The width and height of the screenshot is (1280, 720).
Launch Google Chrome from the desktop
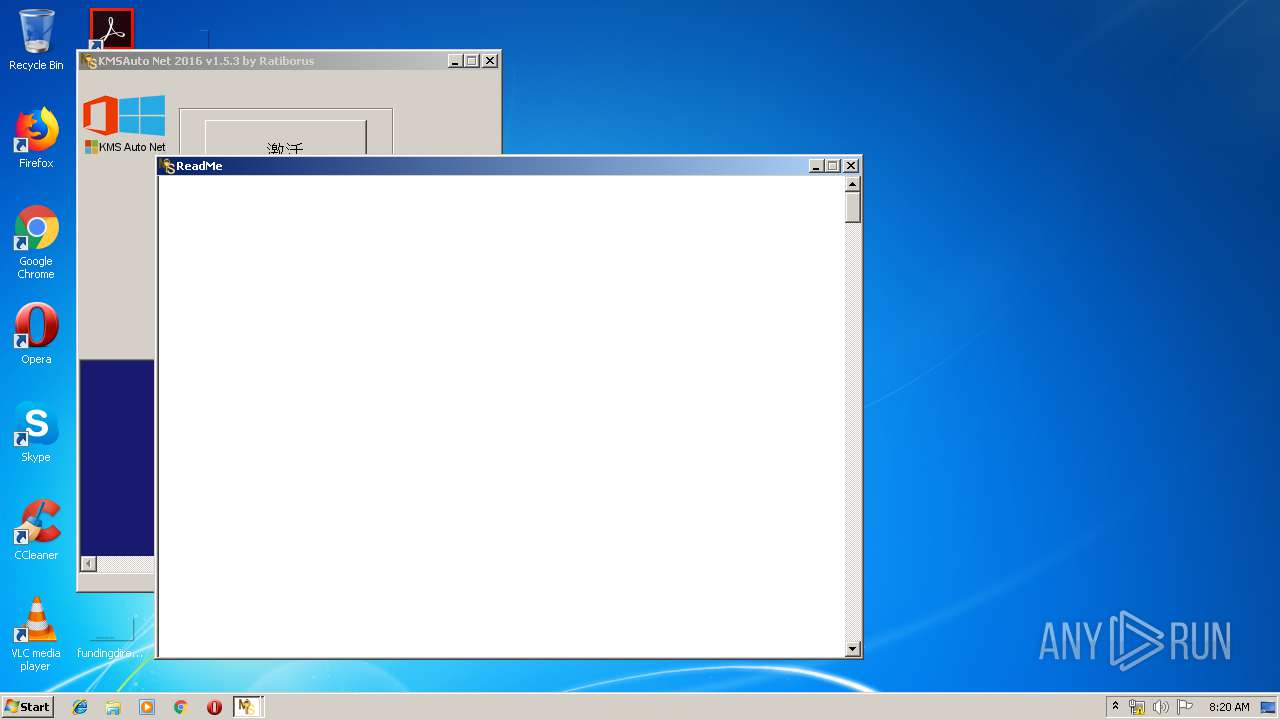[x=36, y=242]
